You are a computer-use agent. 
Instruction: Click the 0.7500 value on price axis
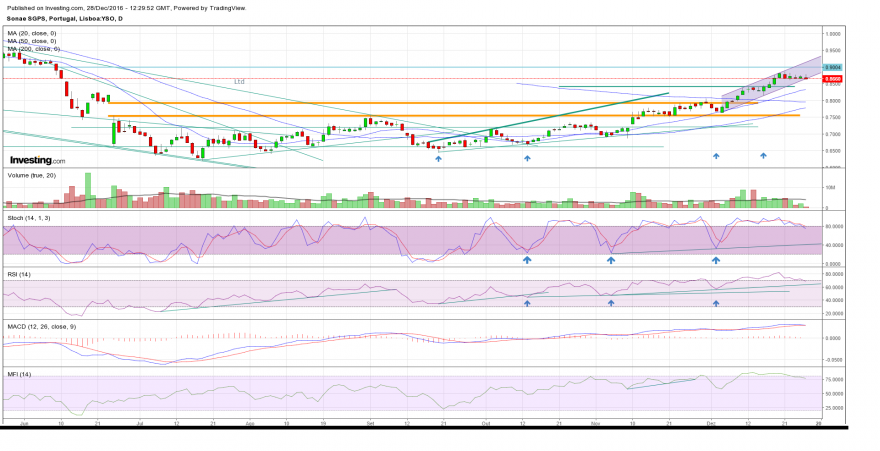tap(833, 118)
